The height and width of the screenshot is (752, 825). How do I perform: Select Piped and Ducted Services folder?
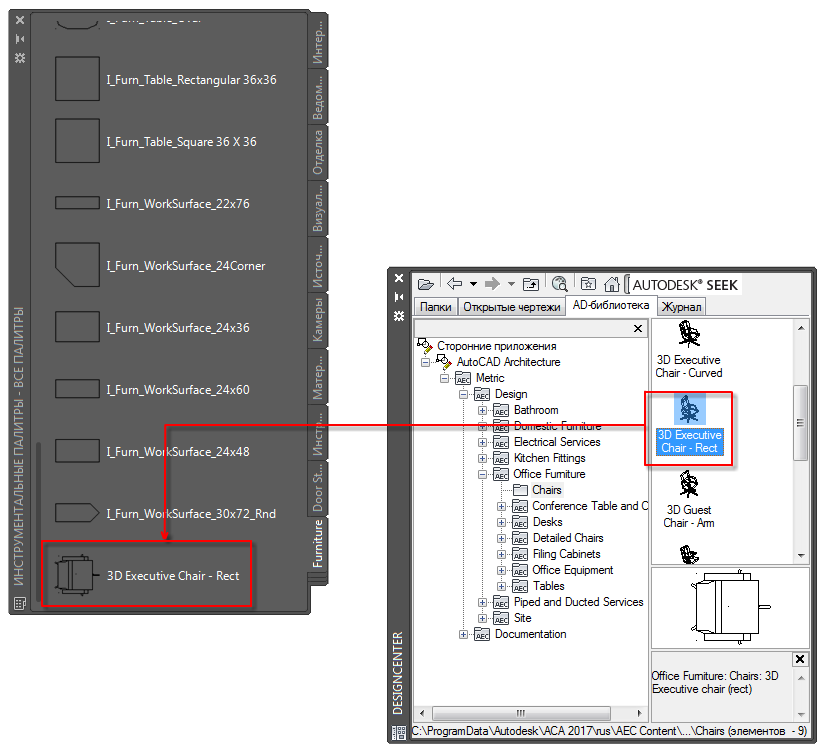click(578, 601)
